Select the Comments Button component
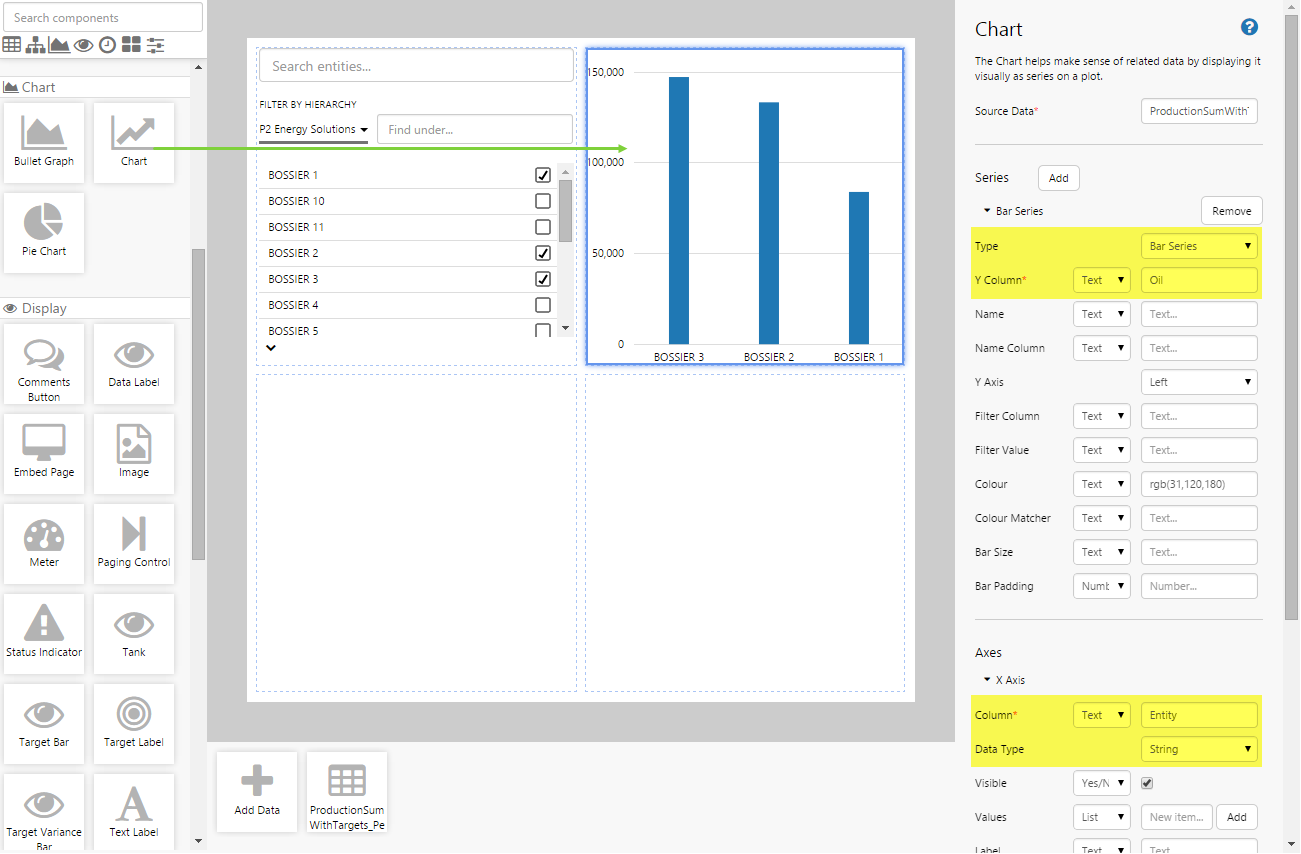 coord(44,363)
